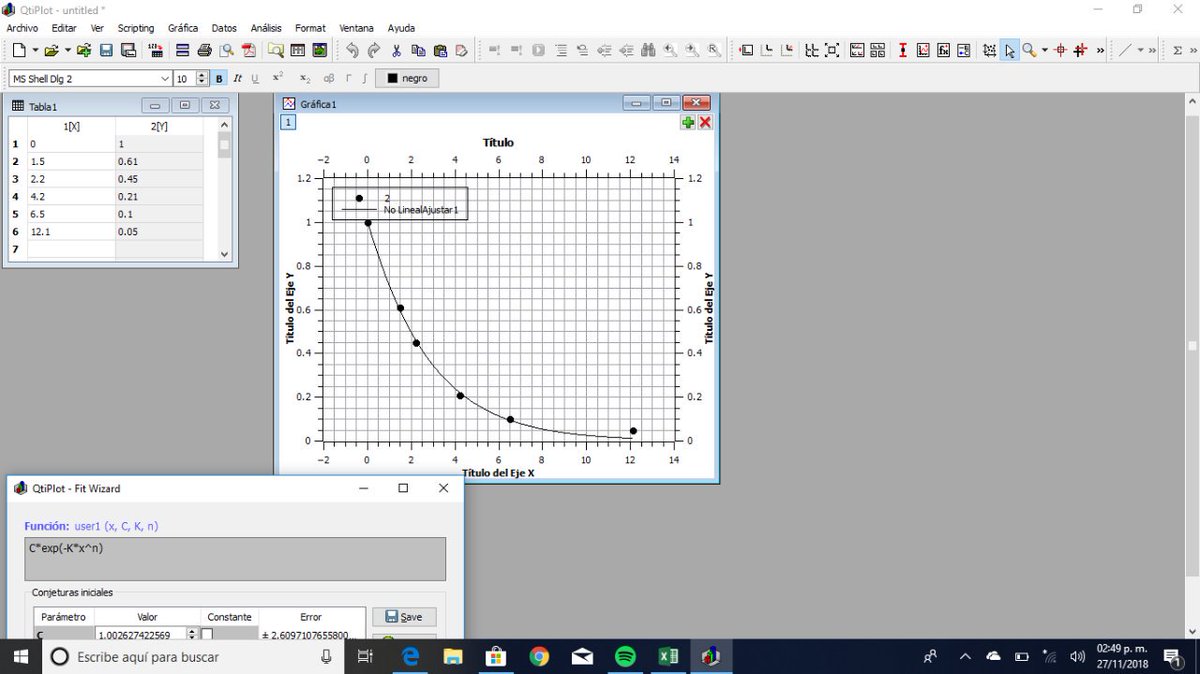Check the Constante checkbox for parameter C
The width and height of the screenshot is (1200, 674).
(x=207, y=634)
